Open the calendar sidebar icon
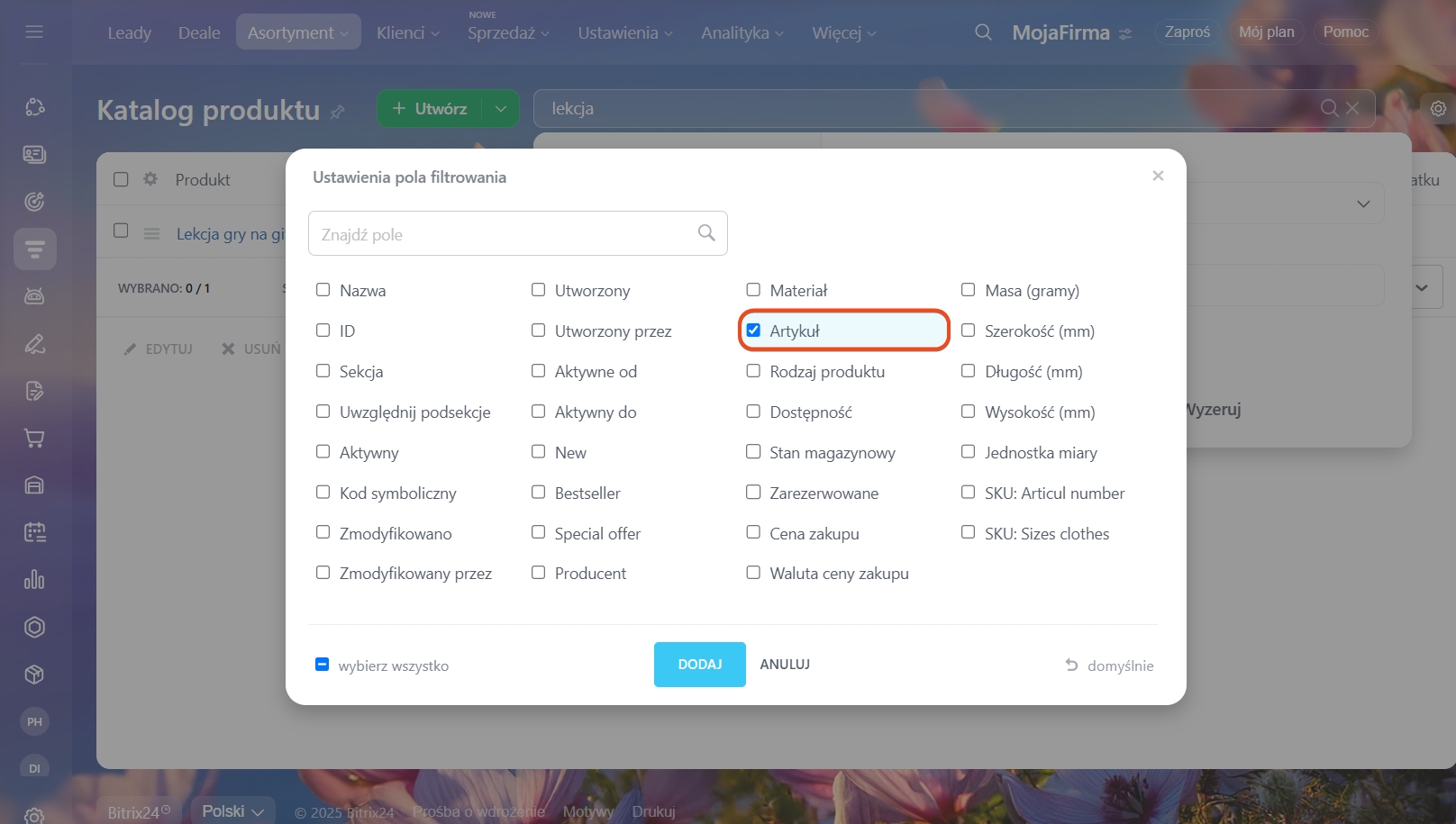Image resolution: width=1456 pixels, height=824 pixels. pos(34,532)
